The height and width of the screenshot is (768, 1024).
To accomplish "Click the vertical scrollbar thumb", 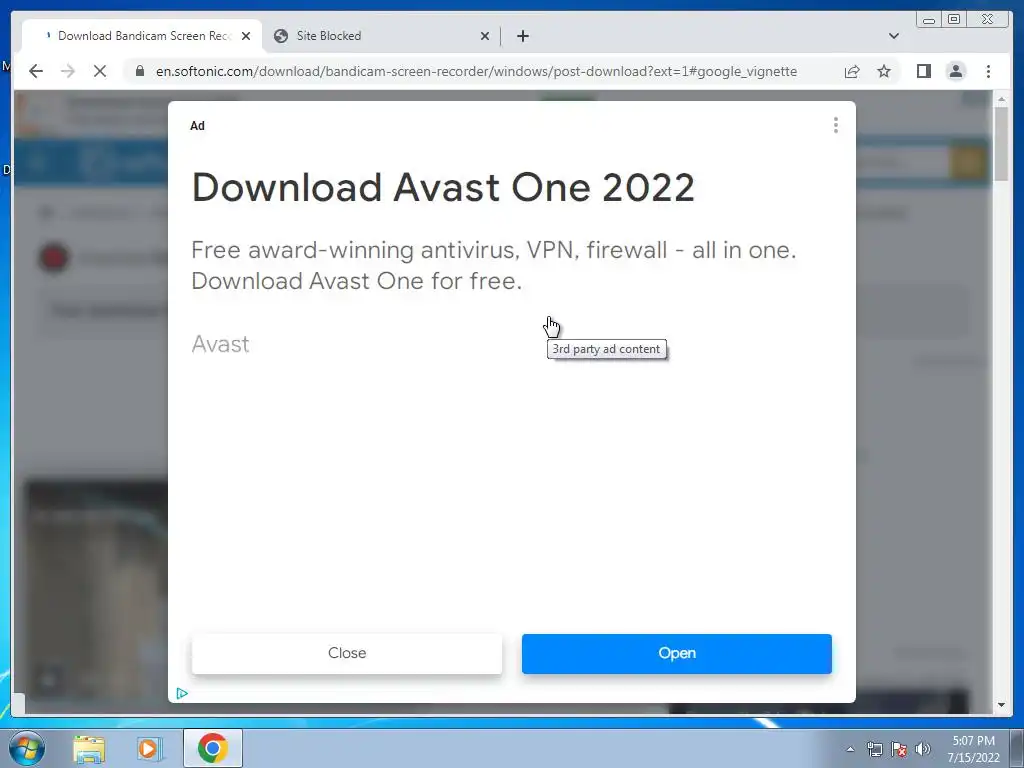I will click(1001, 144).
